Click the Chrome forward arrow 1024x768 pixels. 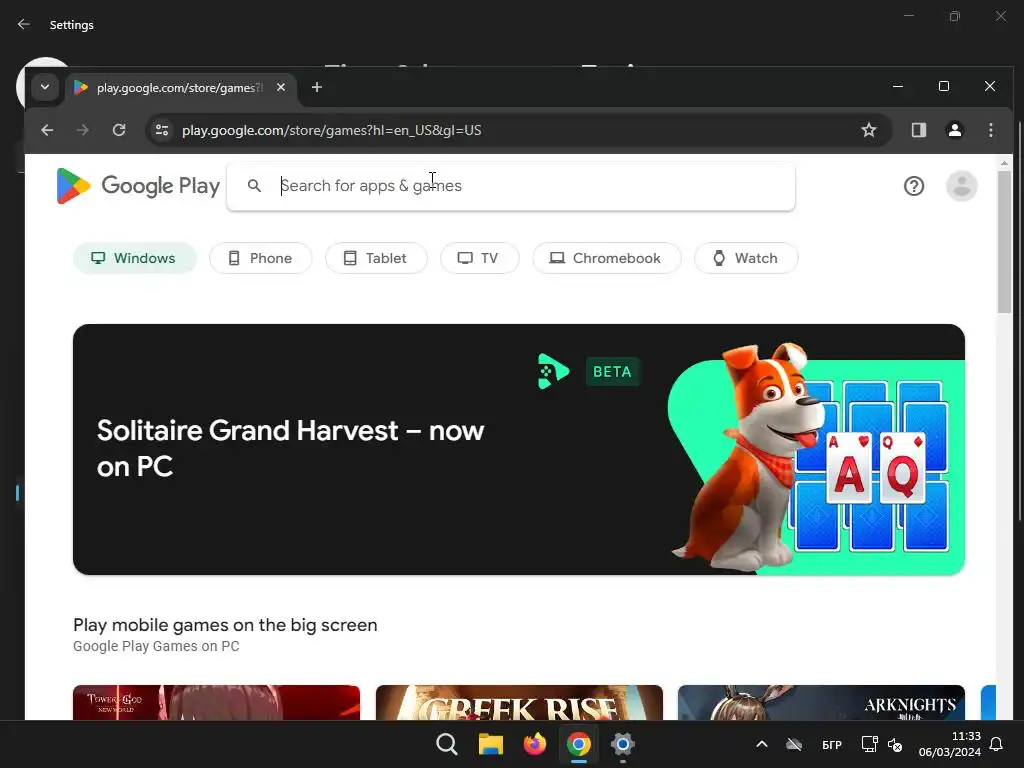pos(82,130)
